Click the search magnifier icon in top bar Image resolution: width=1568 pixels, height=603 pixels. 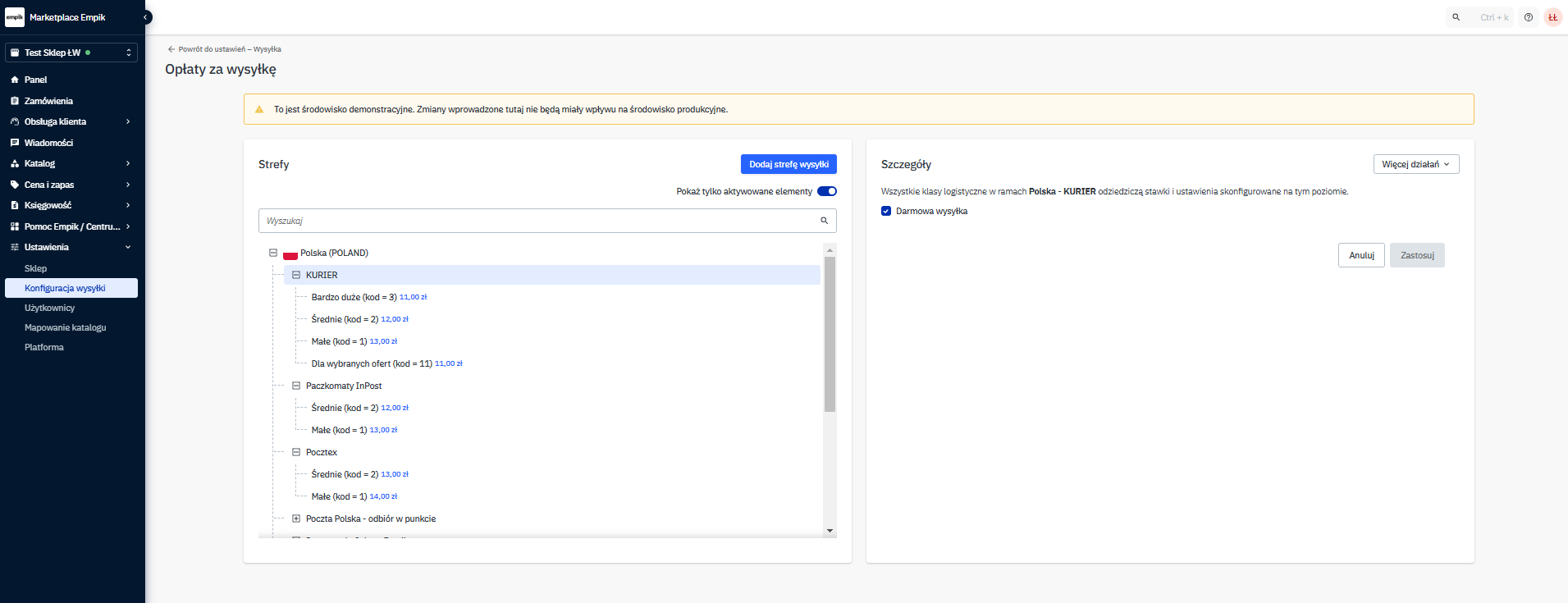1456,17
